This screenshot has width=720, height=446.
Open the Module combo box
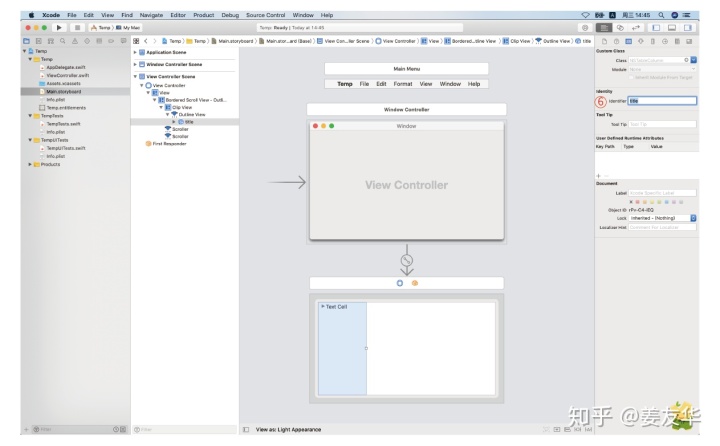(663, 69)
